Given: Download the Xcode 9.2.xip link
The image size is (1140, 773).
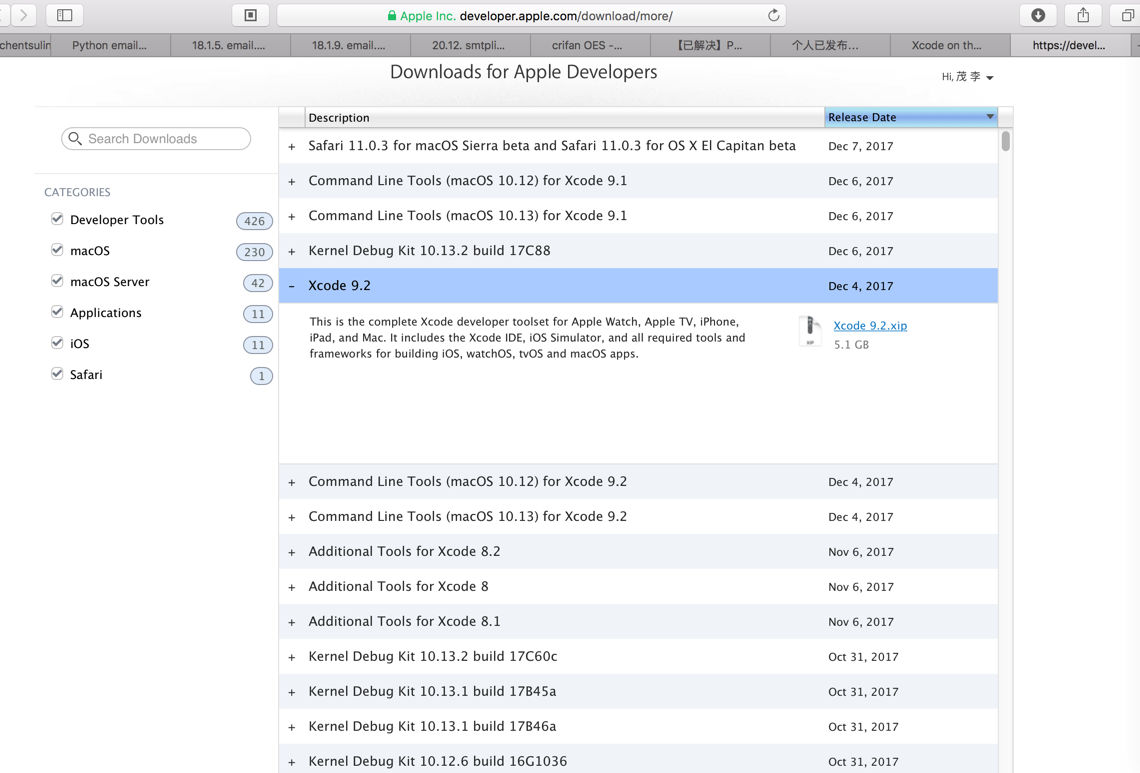Looking at the screenshot, I should (870, 326).
